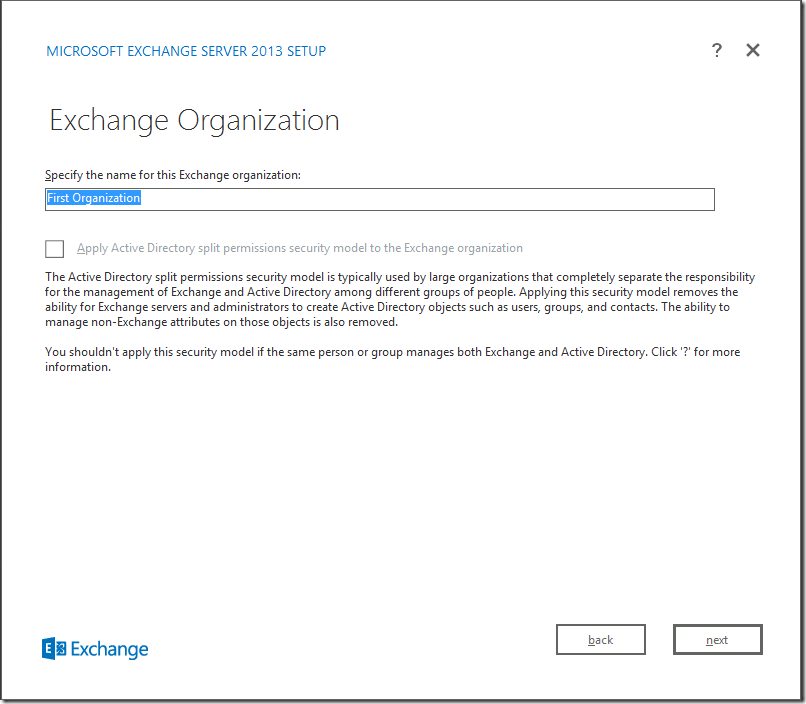This screenshot has height=704, width=806.
Task: Tick the Active Directory split permissions checkbox
Action: 54,249
